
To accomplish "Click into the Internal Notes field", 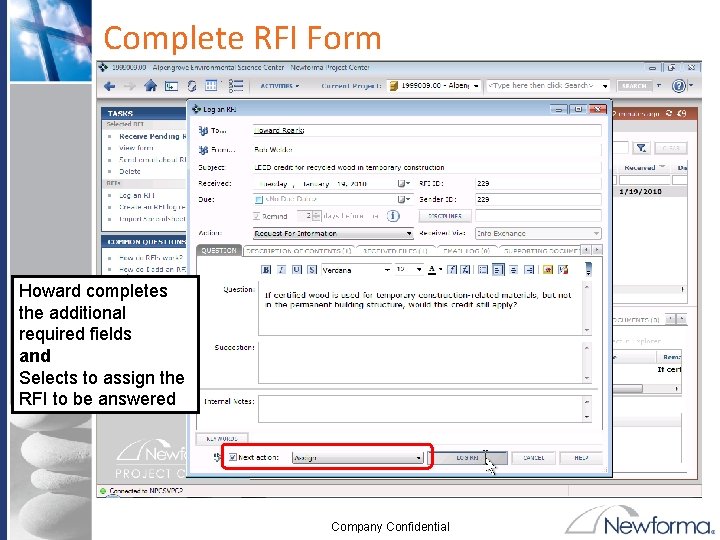I will pos(421,408).
